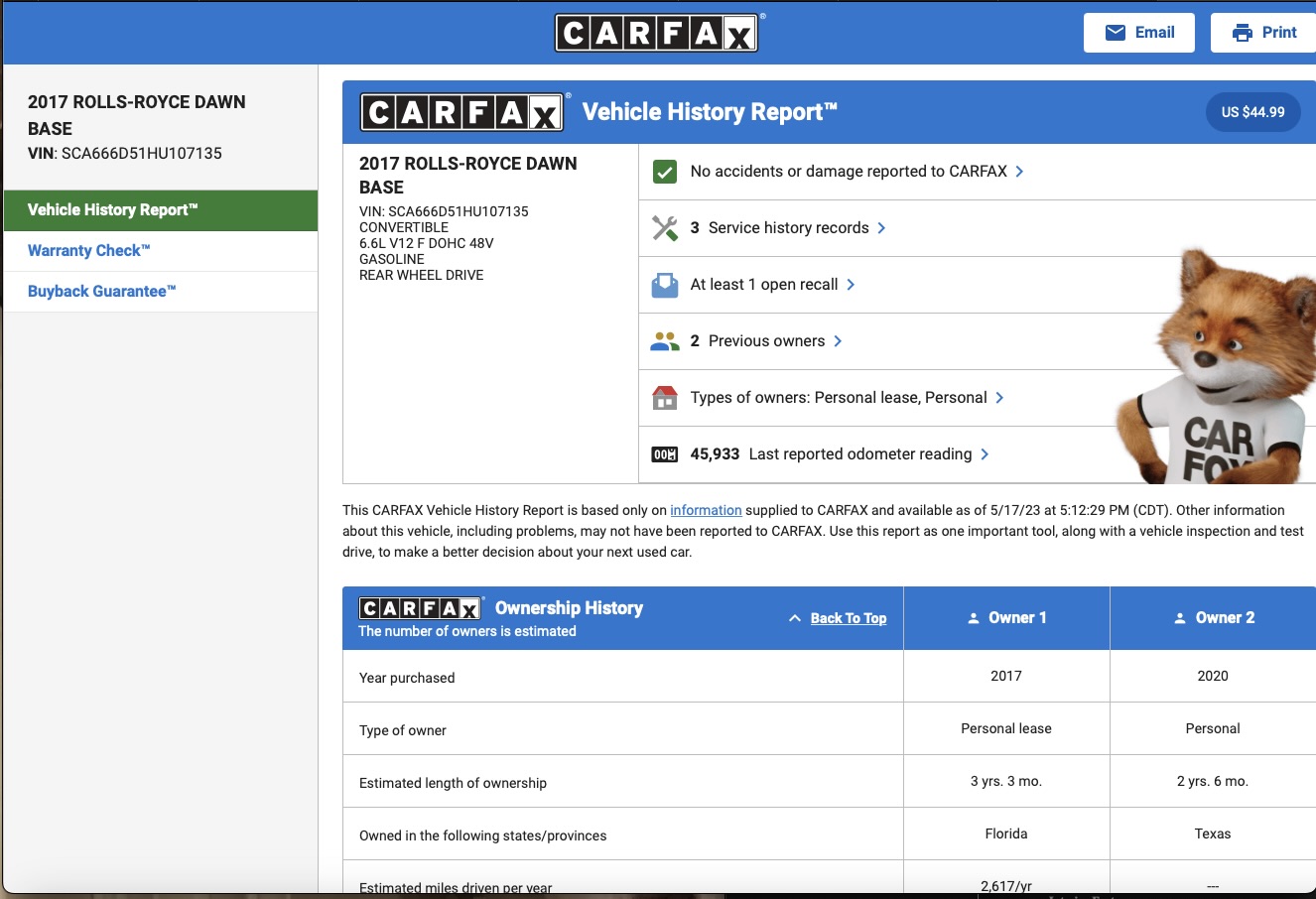
Task: Click the Owner 2 column header
Action: click(x=1213, y=618)
